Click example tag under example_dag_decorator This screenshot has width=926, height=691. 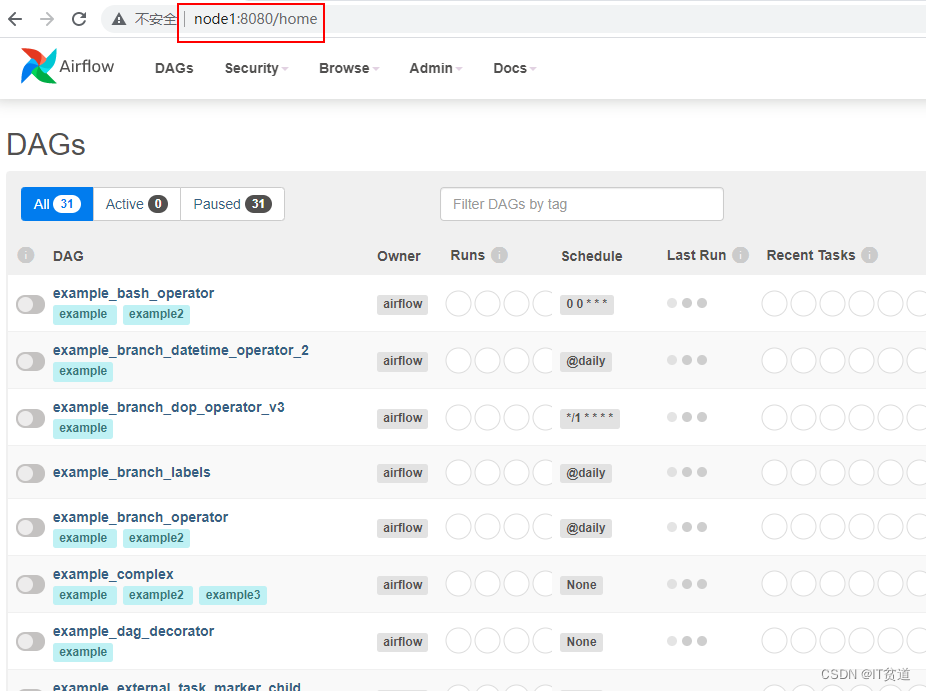pyautogui.click(x=83, y=652)
